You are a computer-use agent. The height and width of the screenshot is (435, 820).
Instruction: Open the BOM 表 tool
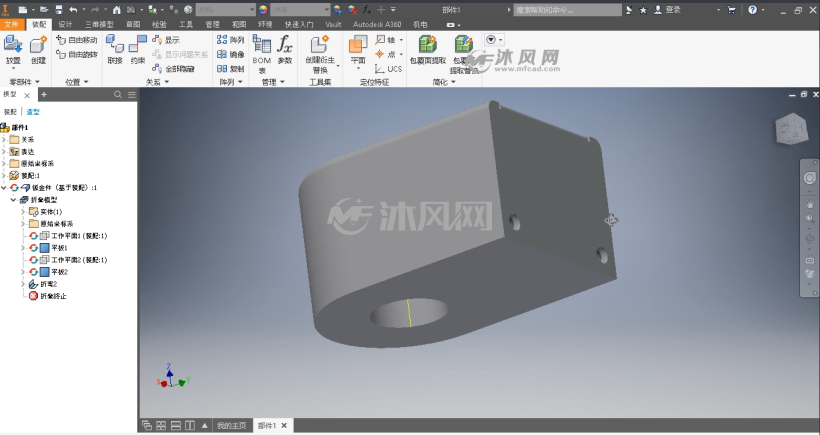tap(261, 54)
